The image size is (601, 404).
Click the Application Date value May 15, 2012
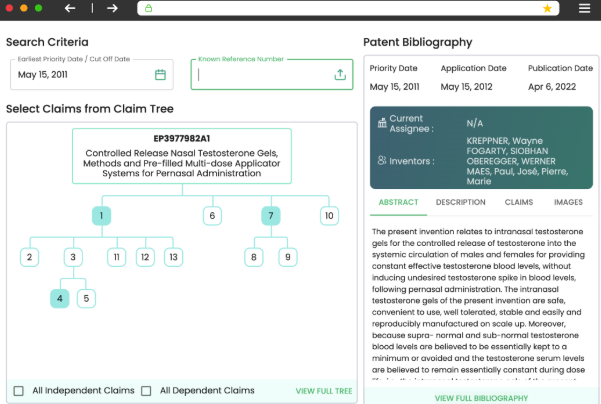pyautogui.click(x=466, y=87)
